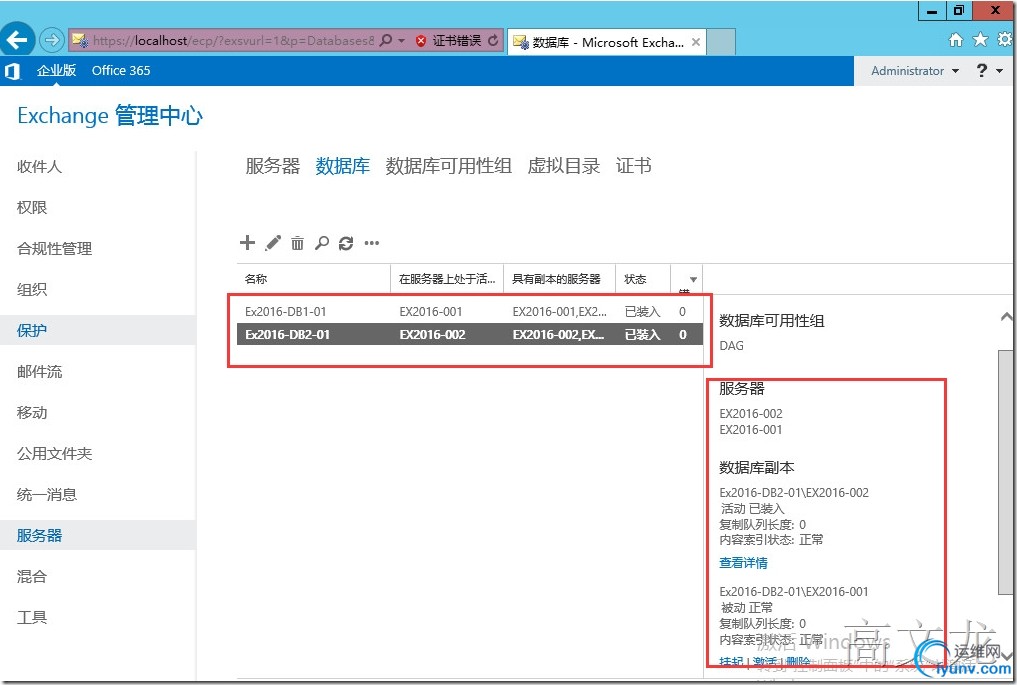Screen dimensions: 1017x685
Task: Click the details pane vertical scrollbar thumb
Action: coord(1006,472)
